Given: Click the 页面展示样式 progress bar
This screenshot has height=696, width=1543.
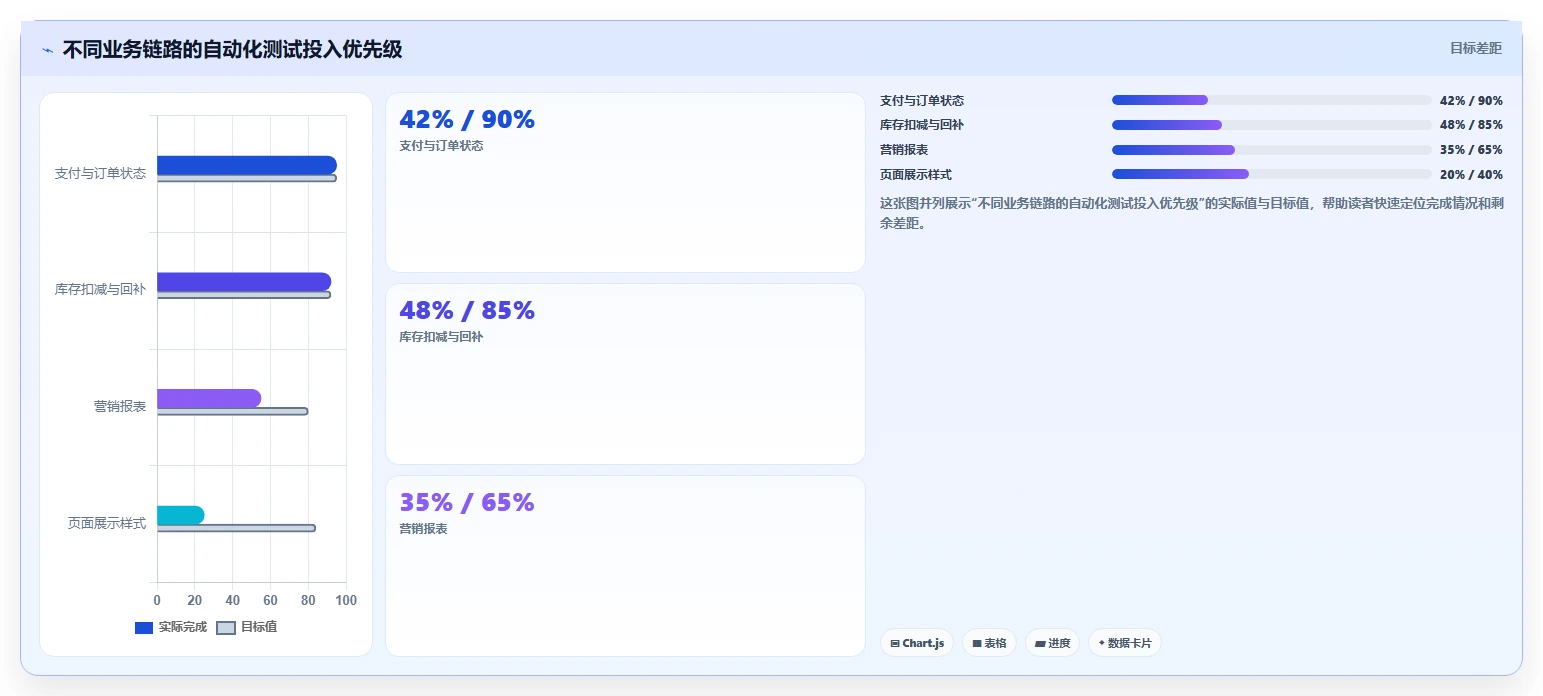Looking at the screenshot, I should pos(1271,174).
